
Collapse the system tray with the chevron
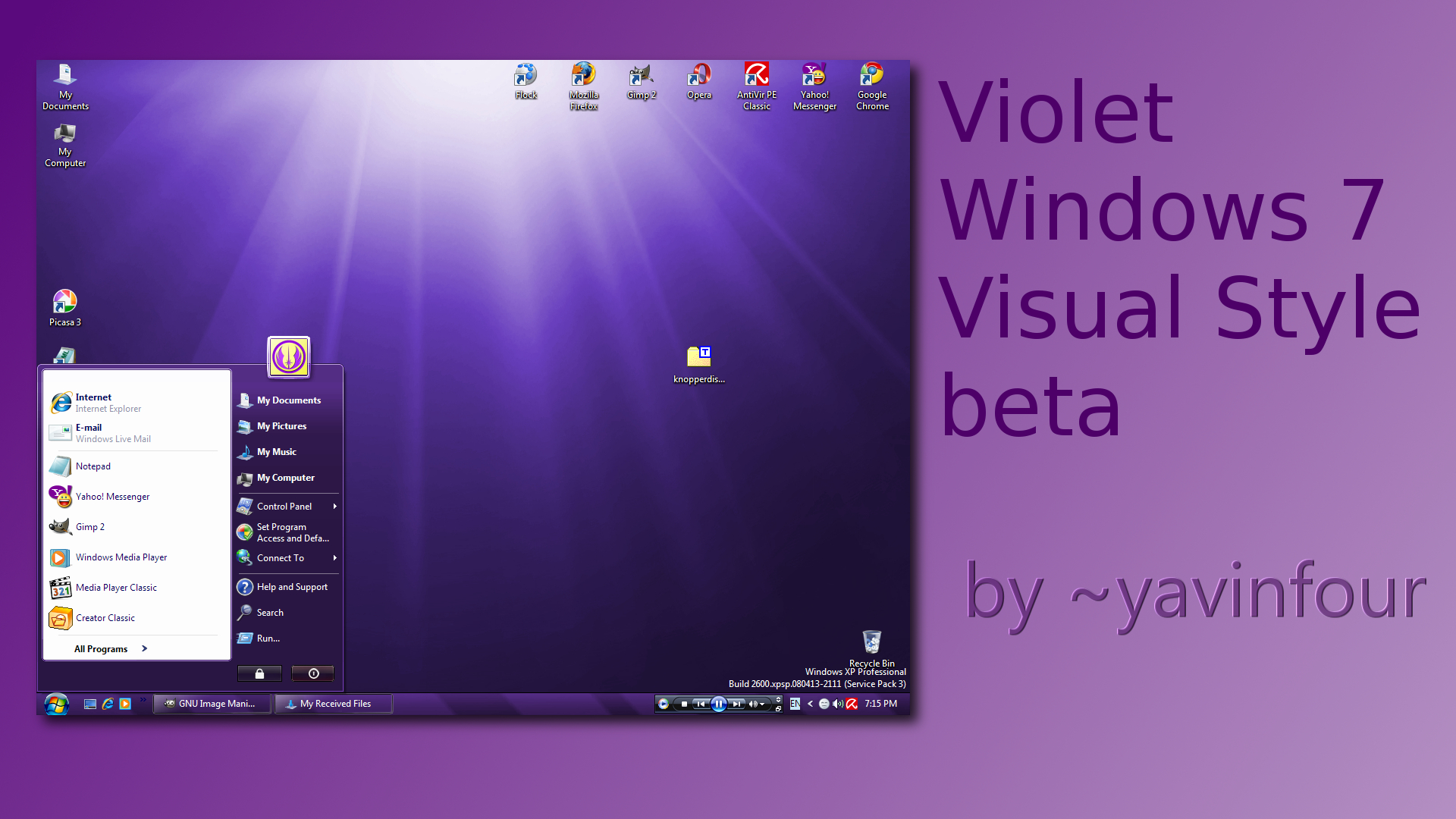click(810, 704)
